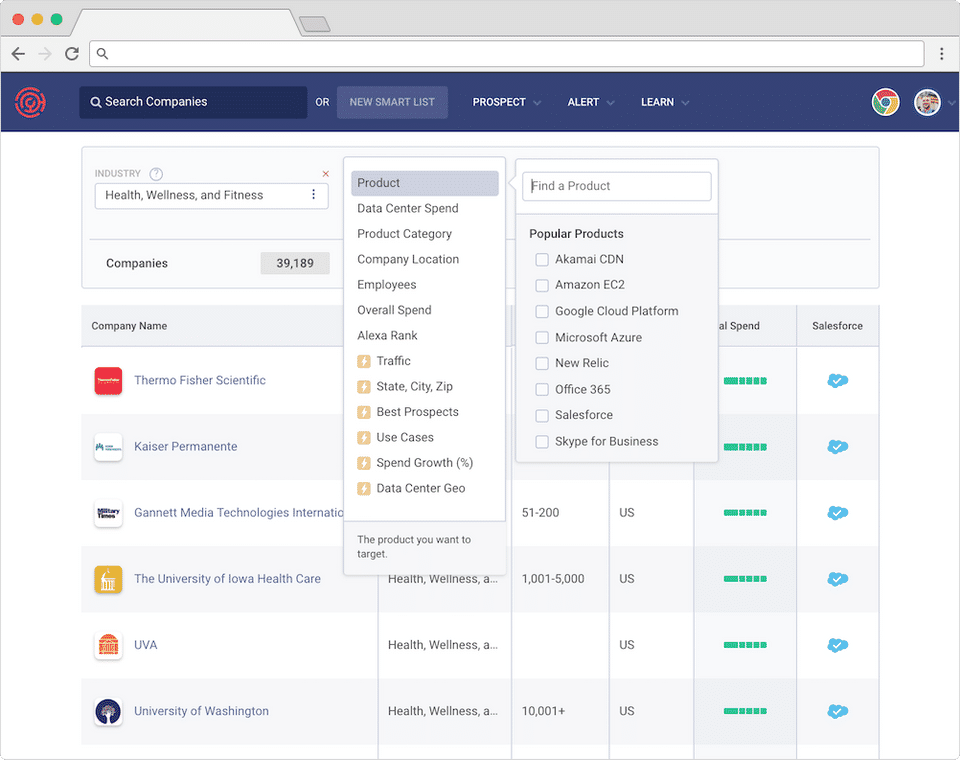
Task: Enable the Google Cloud Platform checkbox
Action: pyautogui.click(x=542, y=311)
